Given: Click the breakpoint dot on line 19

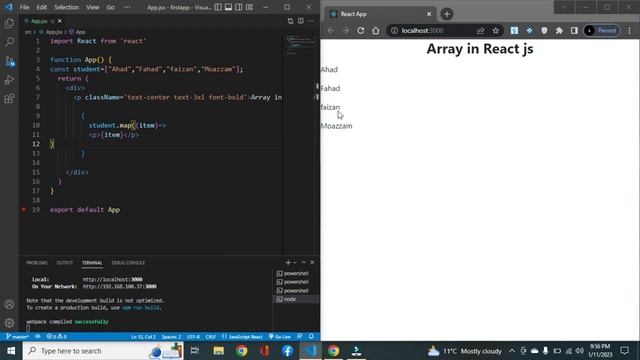Looking at the screenshot, I should [x=24, y=209].
